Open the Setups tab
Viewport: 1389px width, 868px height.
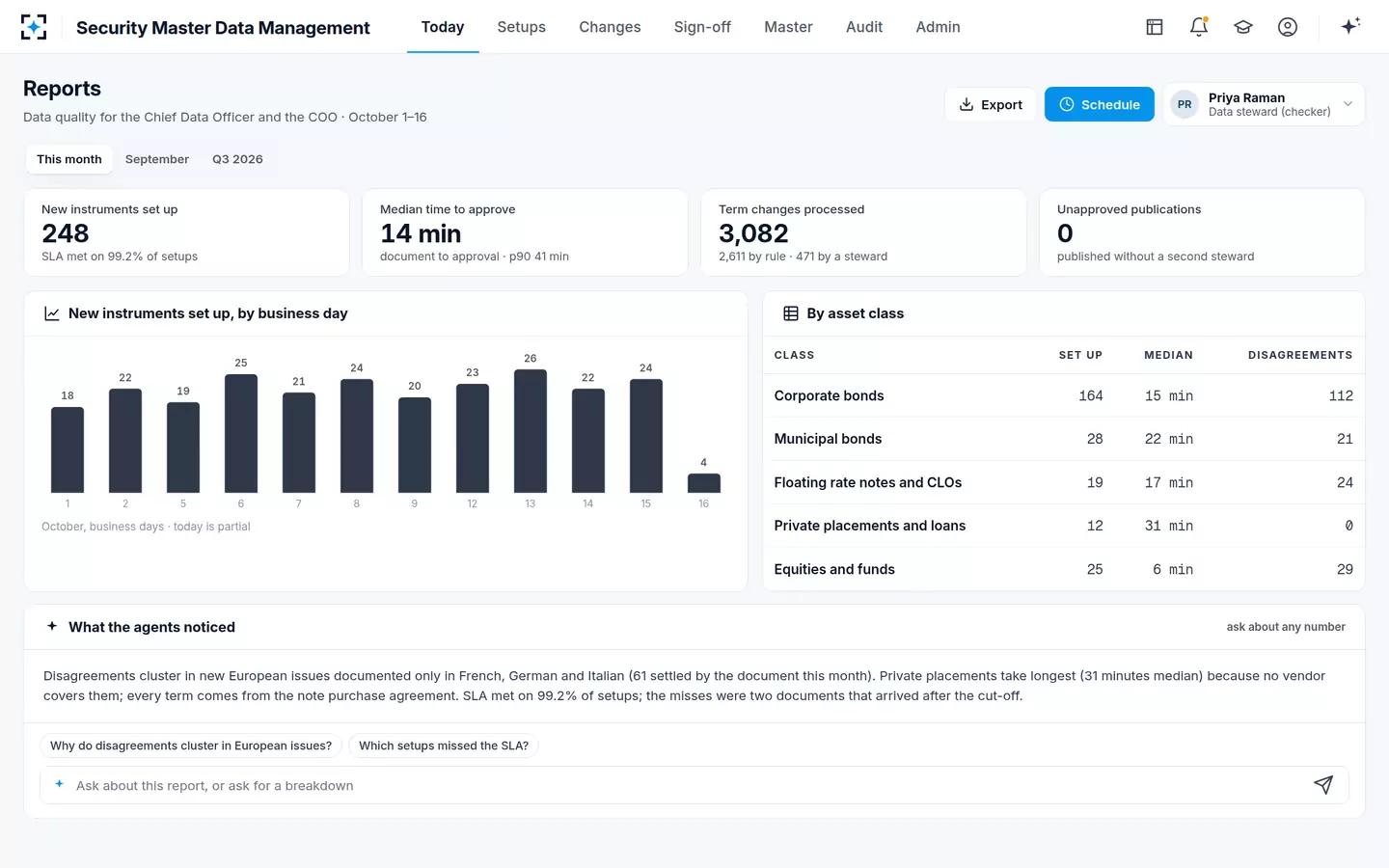click(x=522, y=27)
